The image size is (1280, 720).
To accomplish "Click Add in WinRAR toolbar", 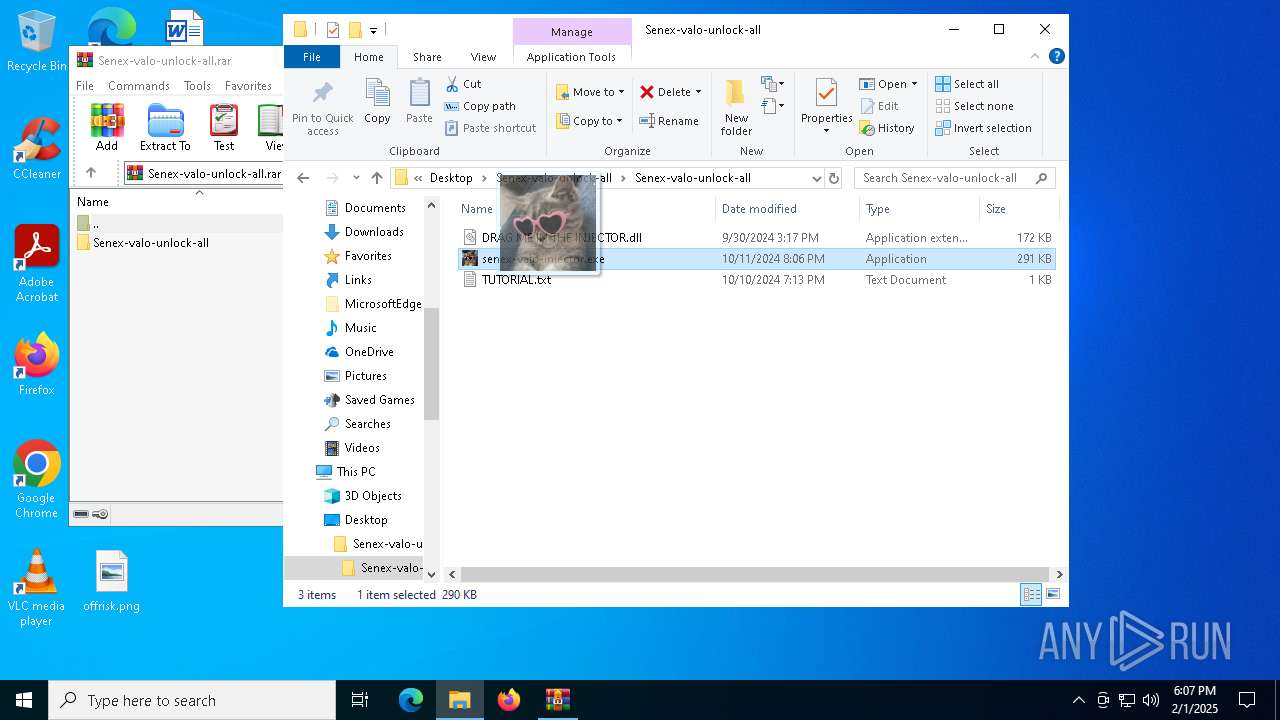I will click(107, 127).
